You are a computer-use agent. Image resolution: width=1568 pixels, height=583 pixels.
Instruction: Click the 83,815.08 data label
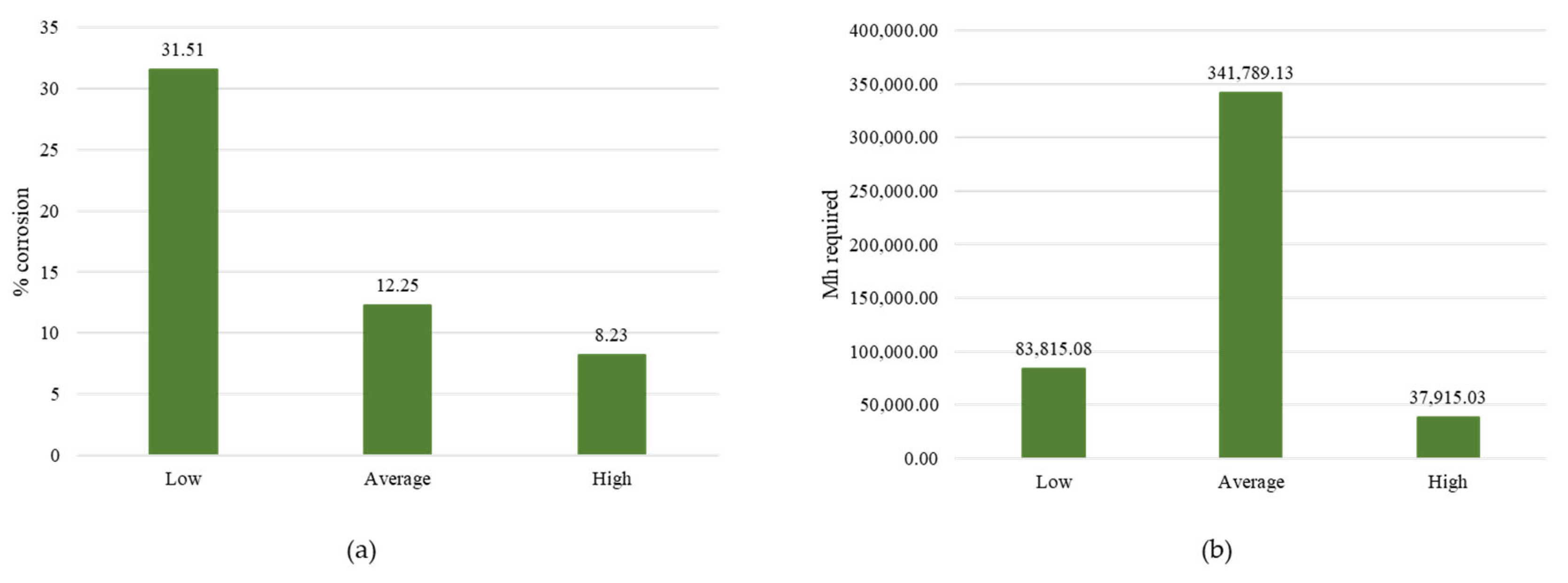[1053, 349]
